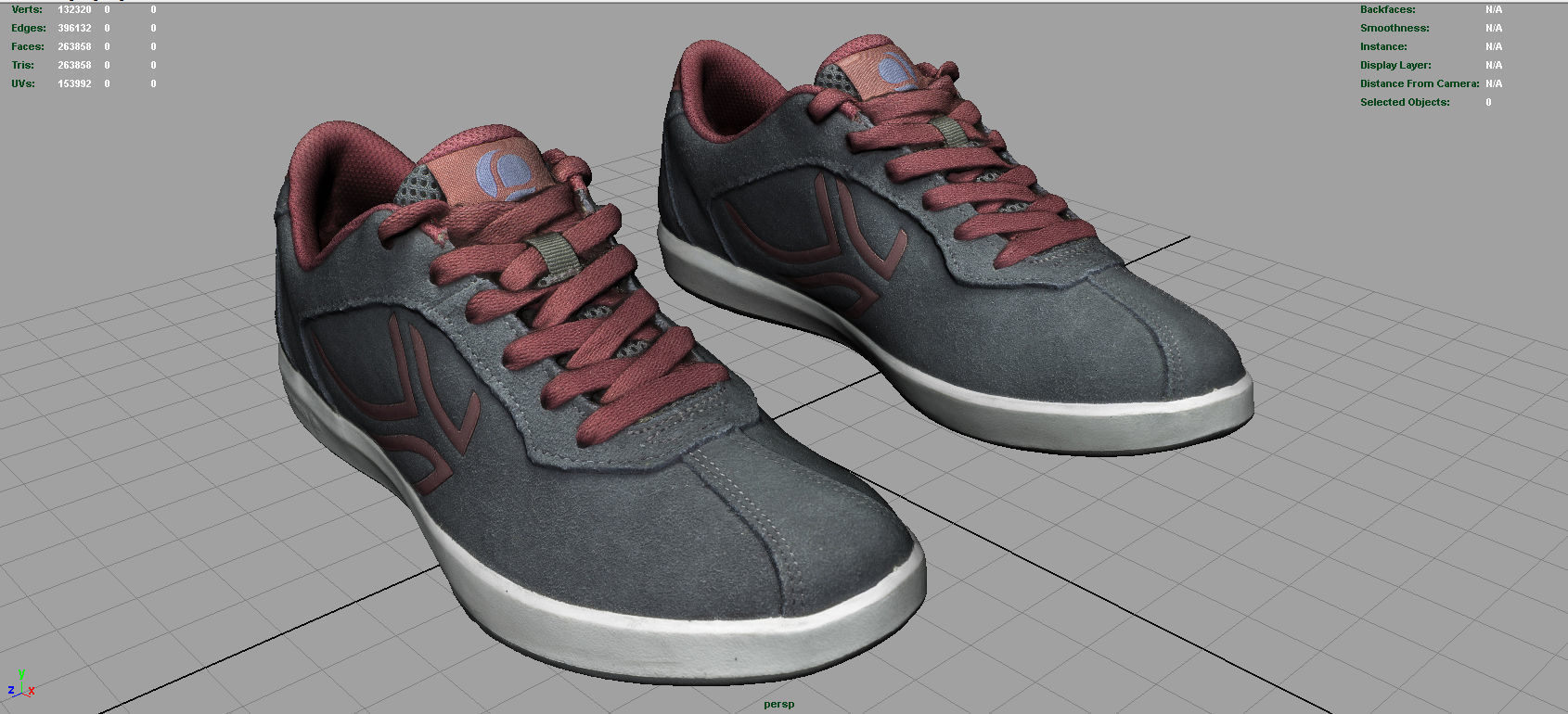Click the Verts: heads-up label
The width and height of the screenshot is (1568, 714).
tap(27, 9)
